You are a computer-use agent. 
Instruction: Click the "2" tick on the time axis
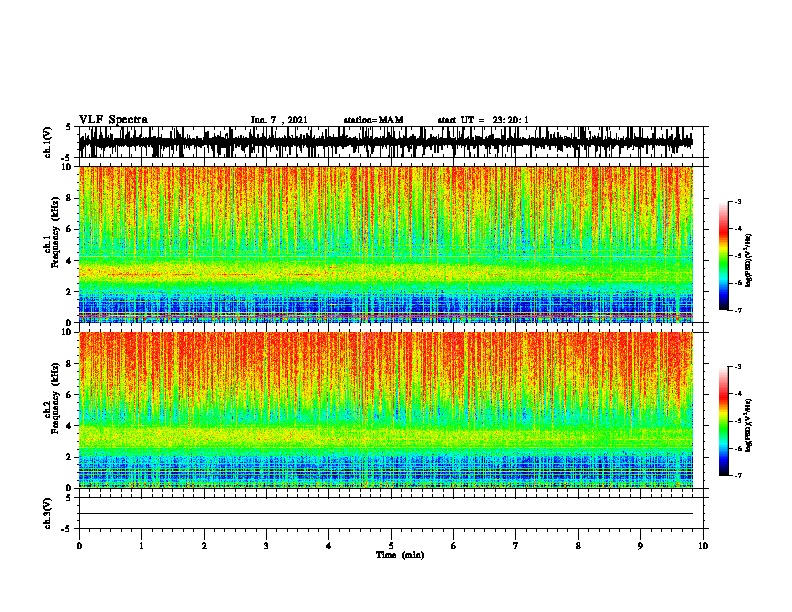click(204, 546)
